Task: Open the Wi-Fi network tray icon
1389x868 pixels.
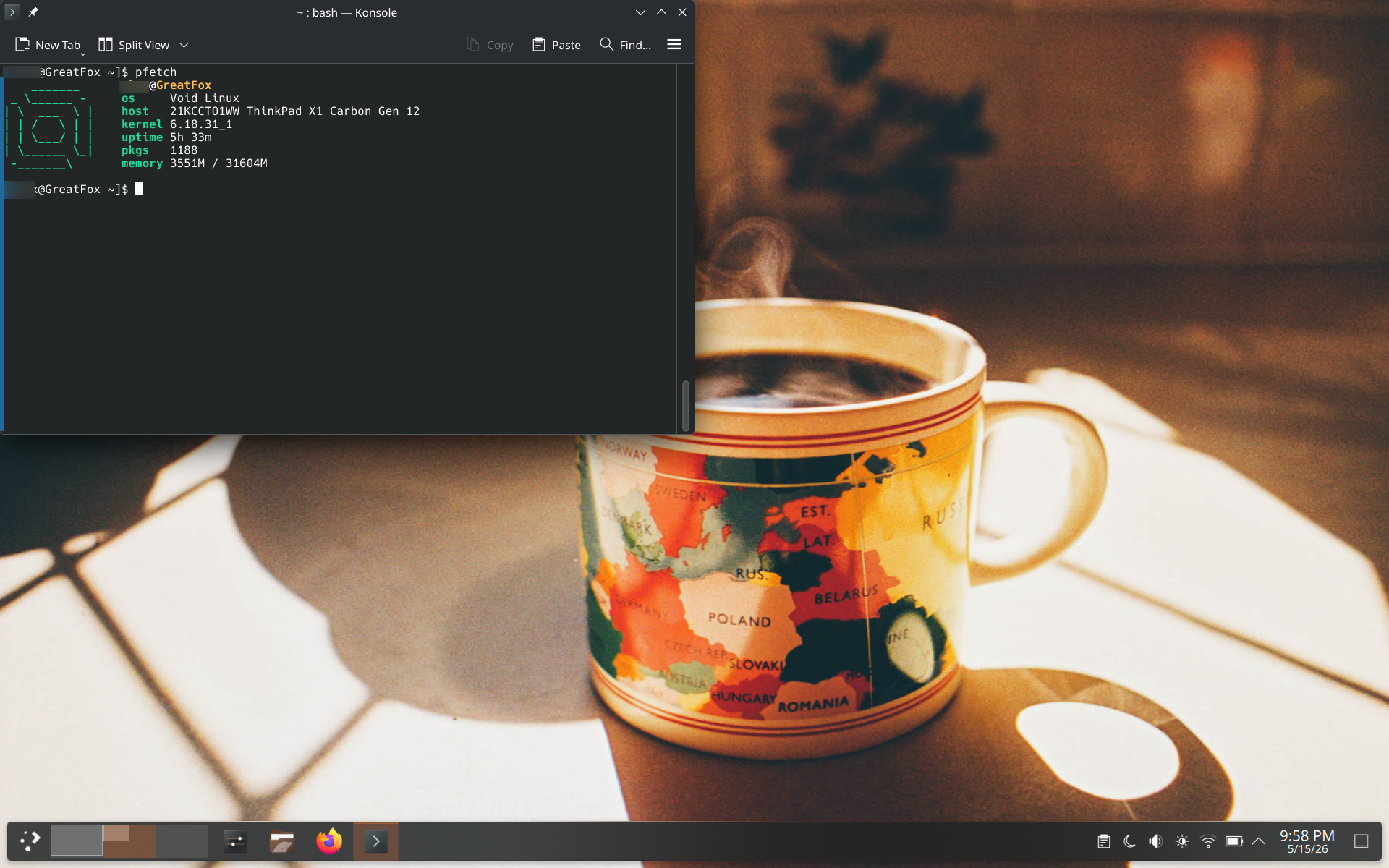Action: 1207,841
